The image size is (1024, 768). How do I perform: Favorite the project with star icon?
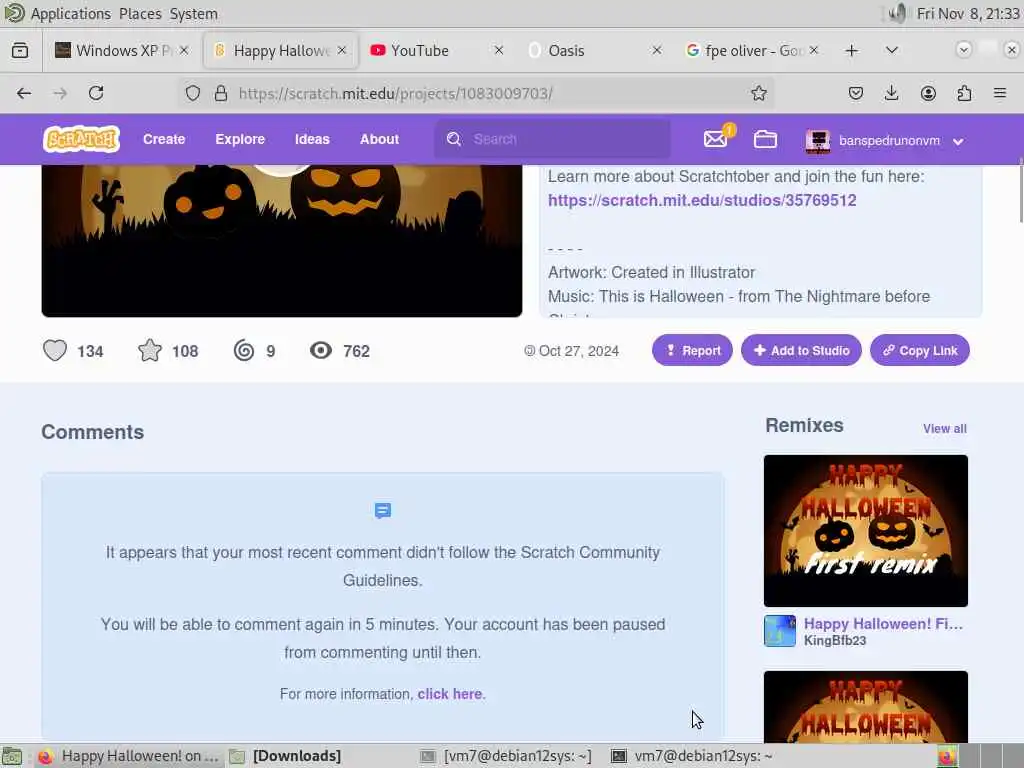[150, 351]
